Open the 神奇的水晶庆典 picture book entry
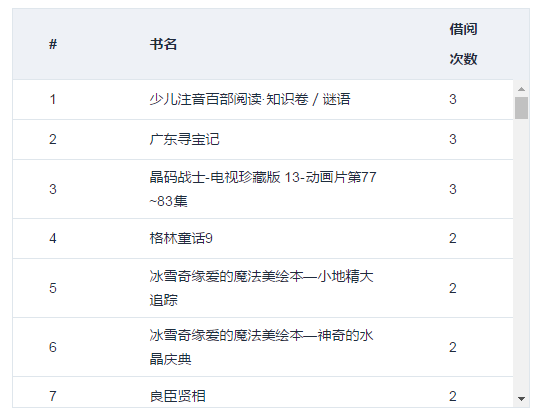This screenshot has height=418, width=540. click(261, 347)
